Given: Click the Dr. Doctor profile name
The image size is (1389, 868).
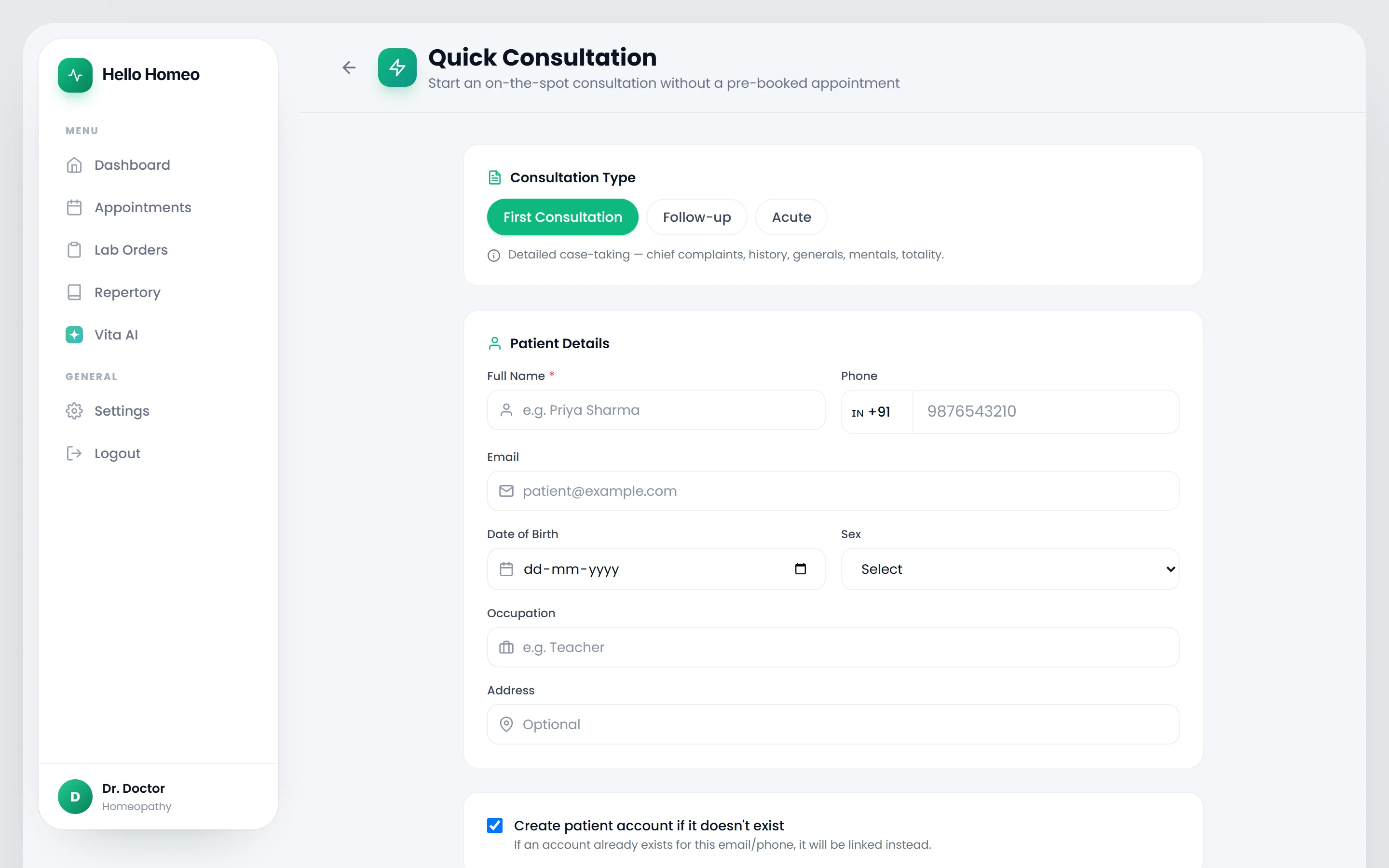Looking at the screenshot, I should (134, 788).
